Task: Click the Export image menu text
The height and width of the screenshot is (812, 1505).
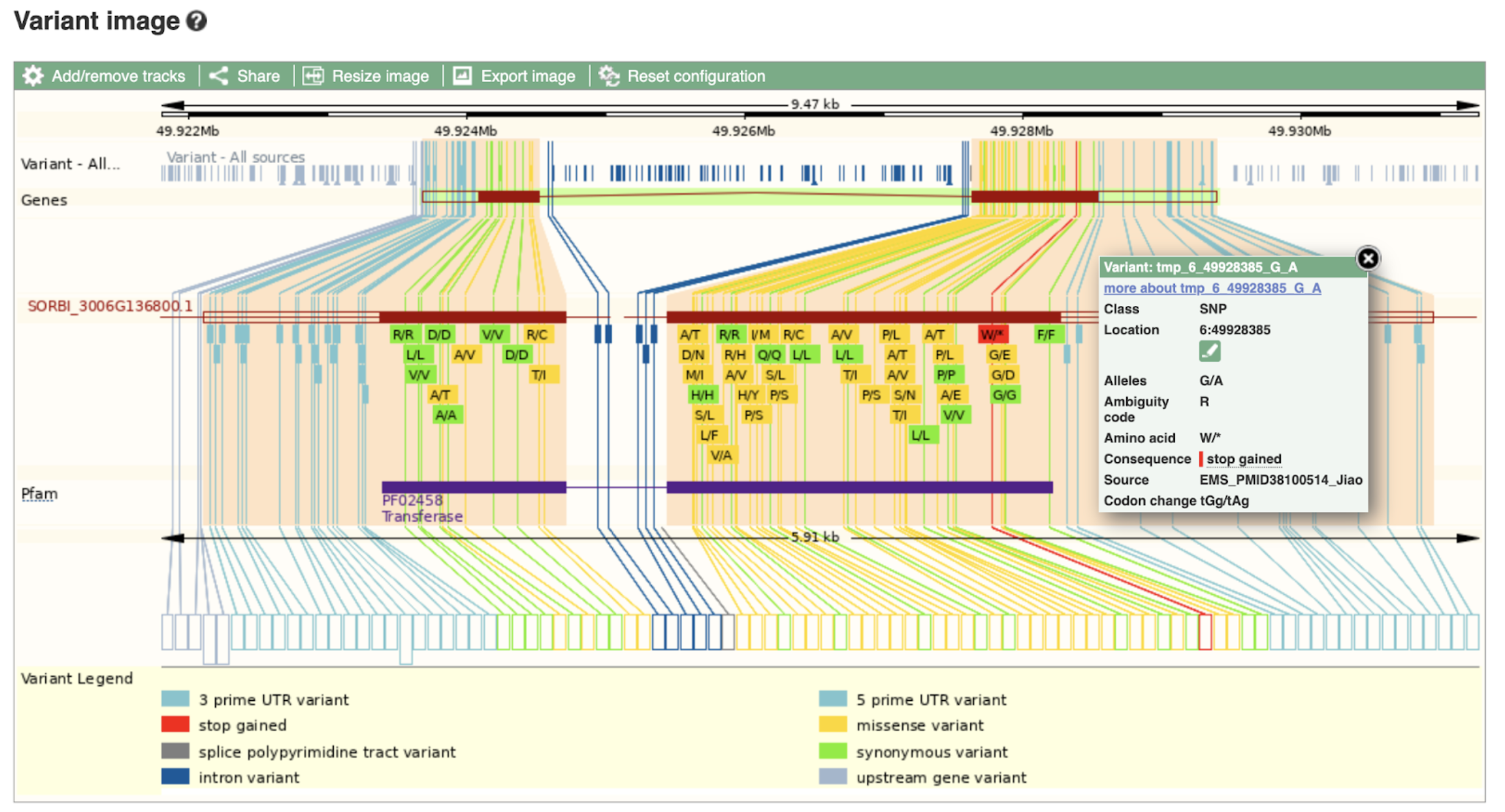Action: tap(528, 76)
